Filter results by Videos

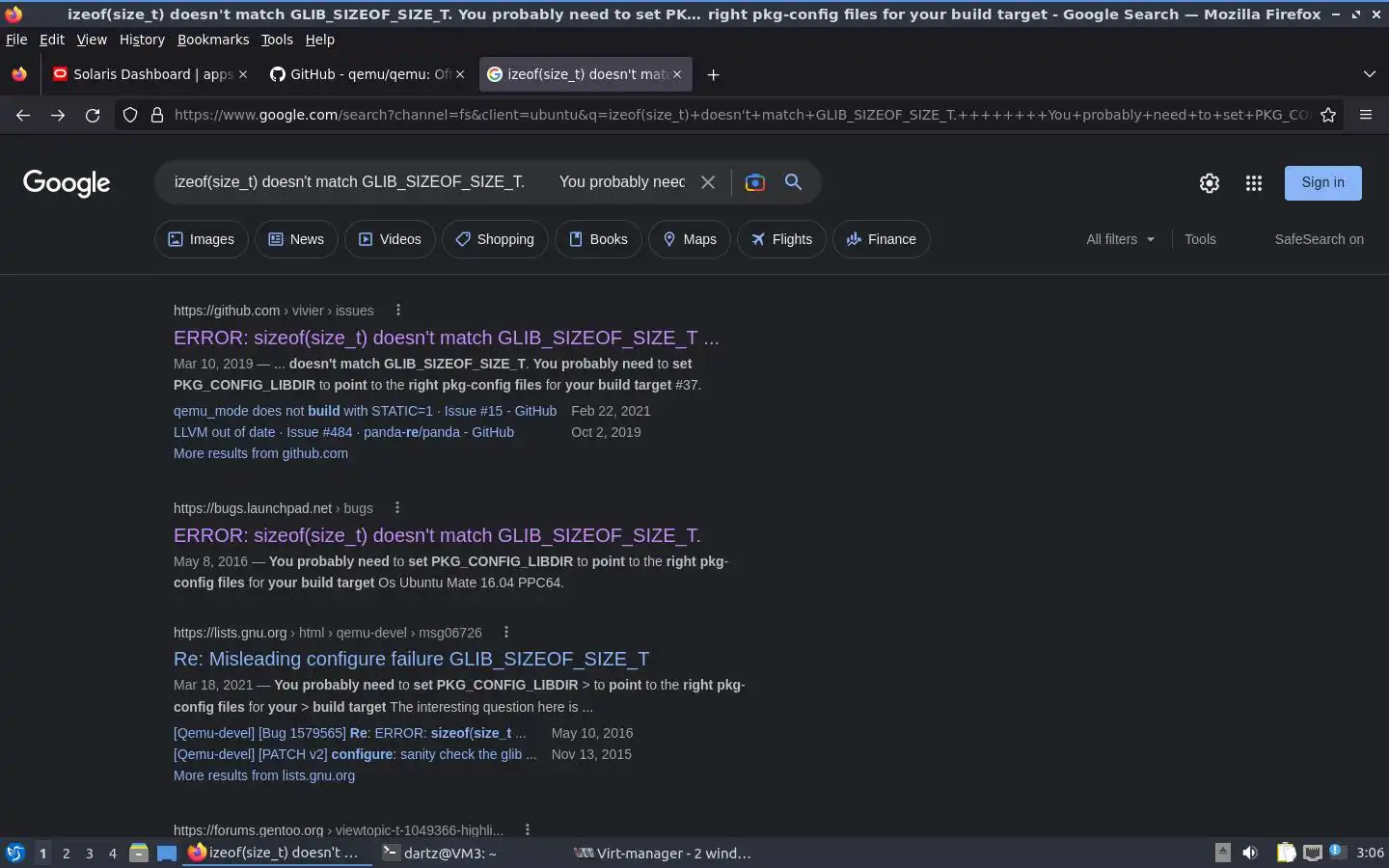click(390, 239)
